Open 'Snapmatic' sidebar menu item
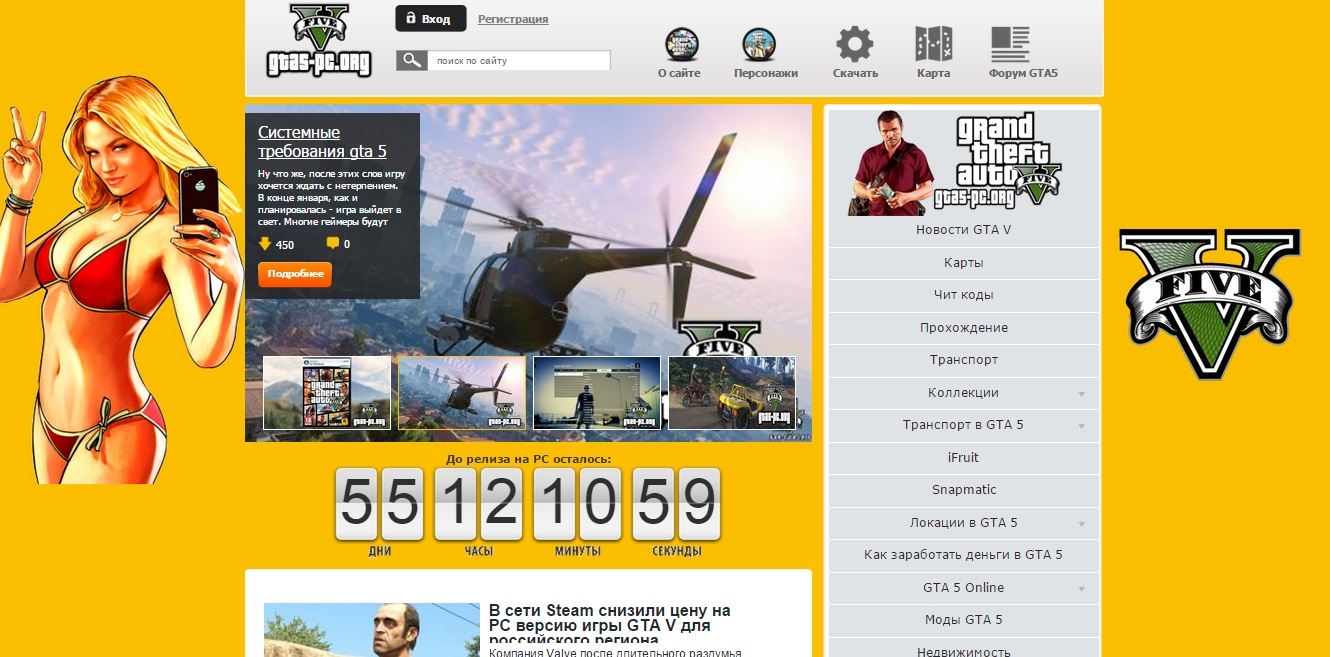The image size is (1330, 657). point(964,490)
